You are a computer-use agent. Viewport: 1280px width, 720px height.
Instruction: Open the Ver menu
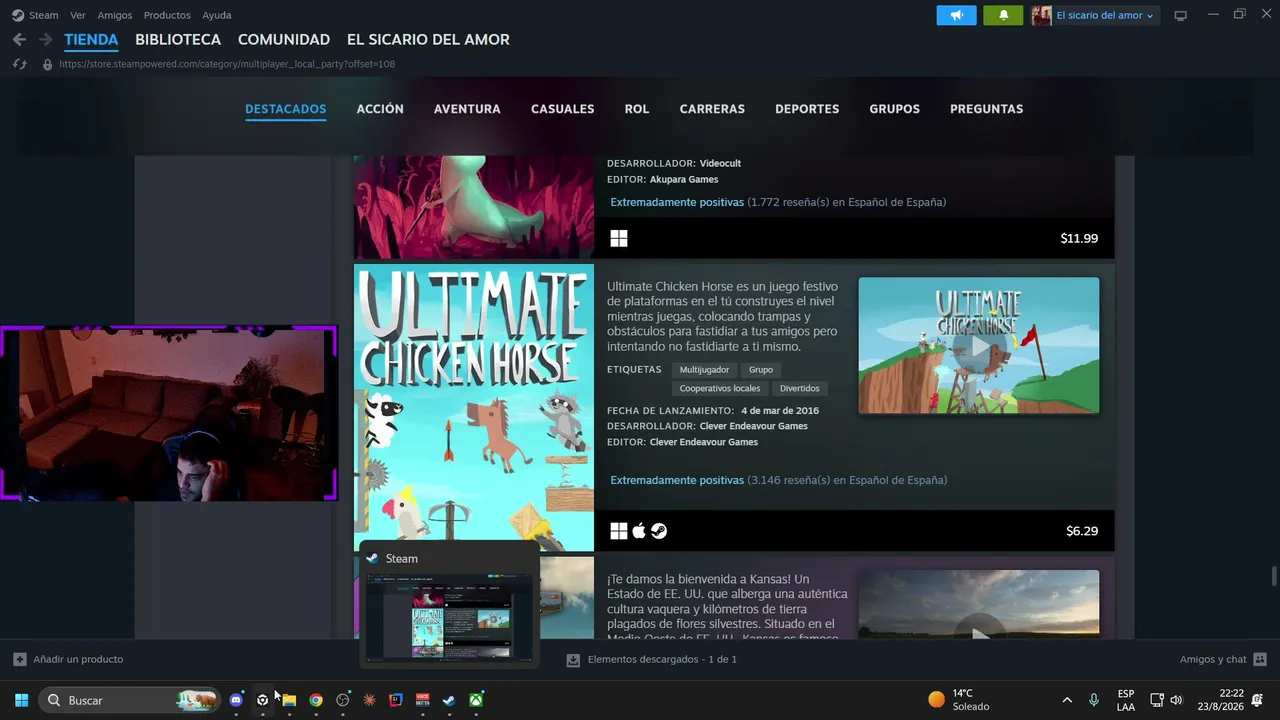pos(78,15)
